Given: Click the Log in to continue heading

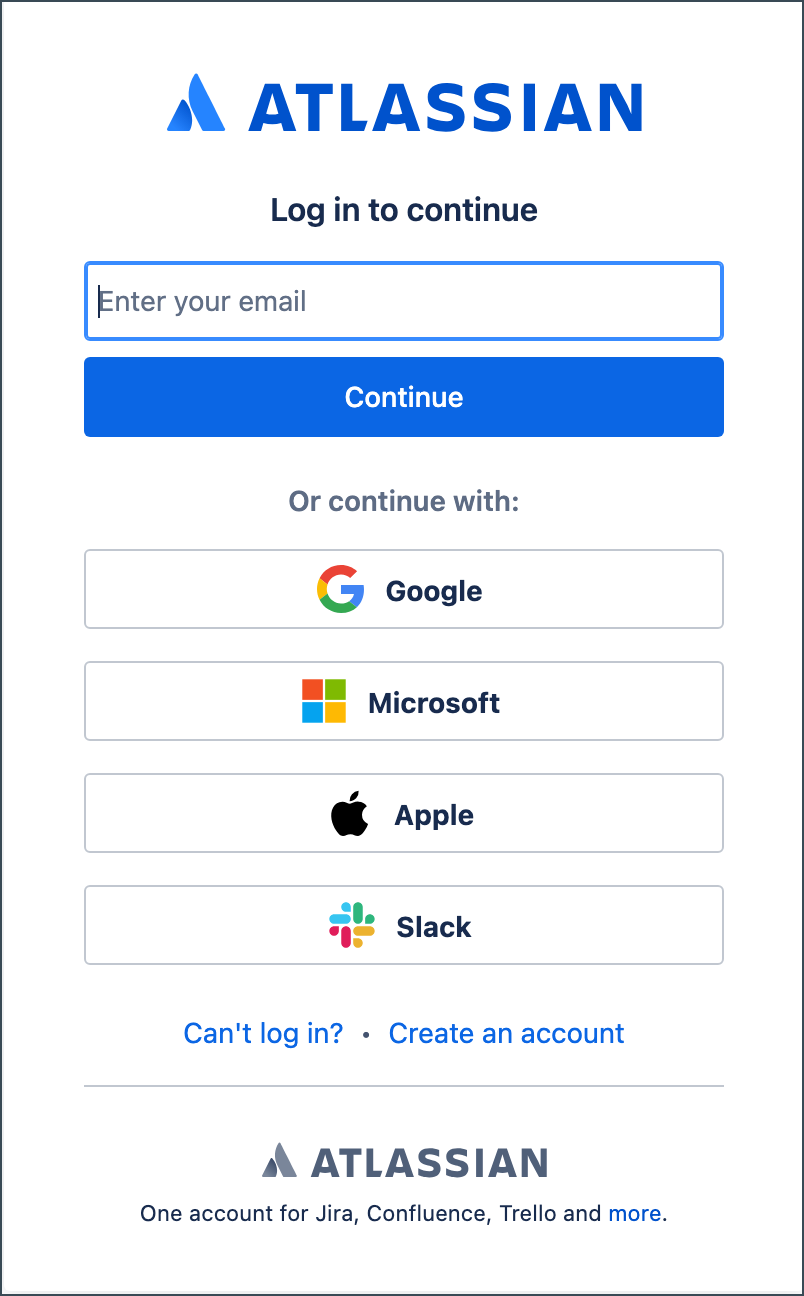Looking at the screenshot, I should click(x=404, y=210).
